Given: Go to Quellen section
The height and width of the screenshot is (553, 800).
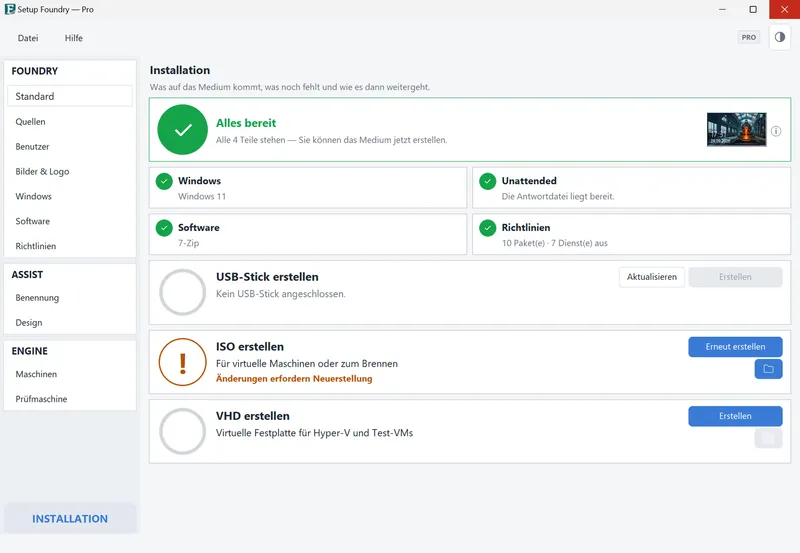Looking at the screenshot, I should pyautogui.click(x=70, y=121).
